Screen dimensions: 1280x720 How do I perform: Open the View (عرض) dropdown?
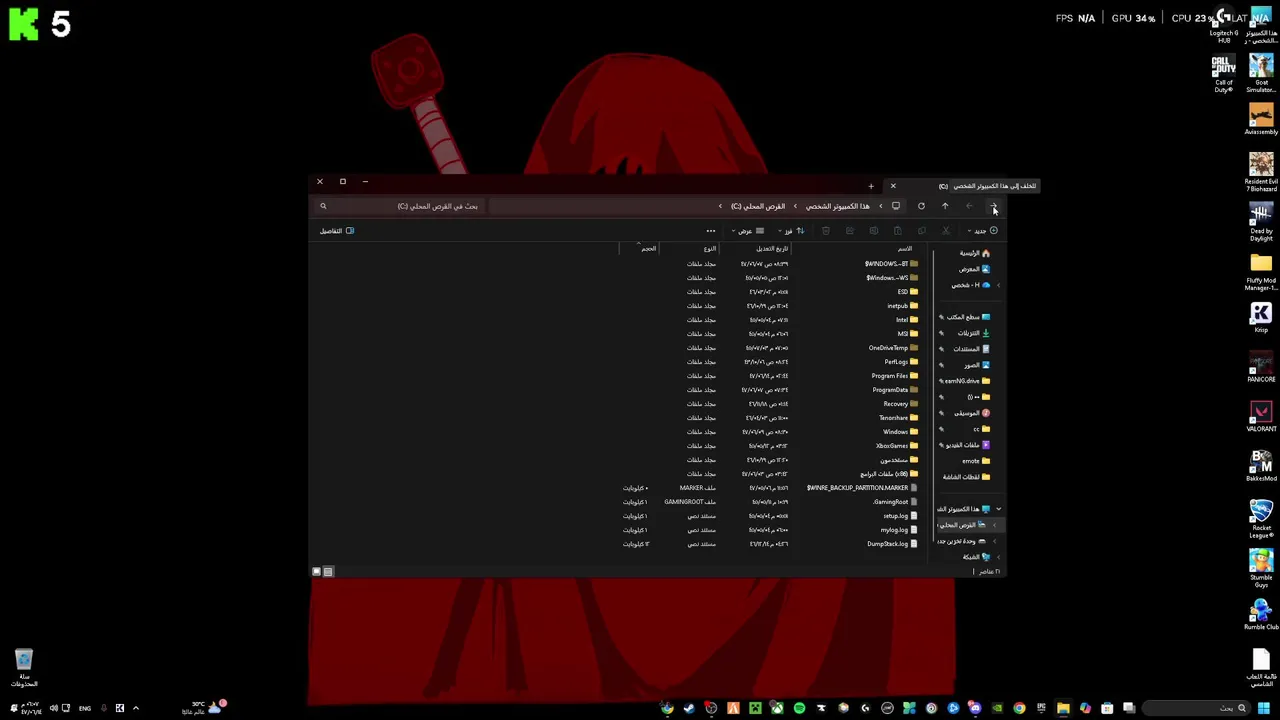(x=748, y=231)
